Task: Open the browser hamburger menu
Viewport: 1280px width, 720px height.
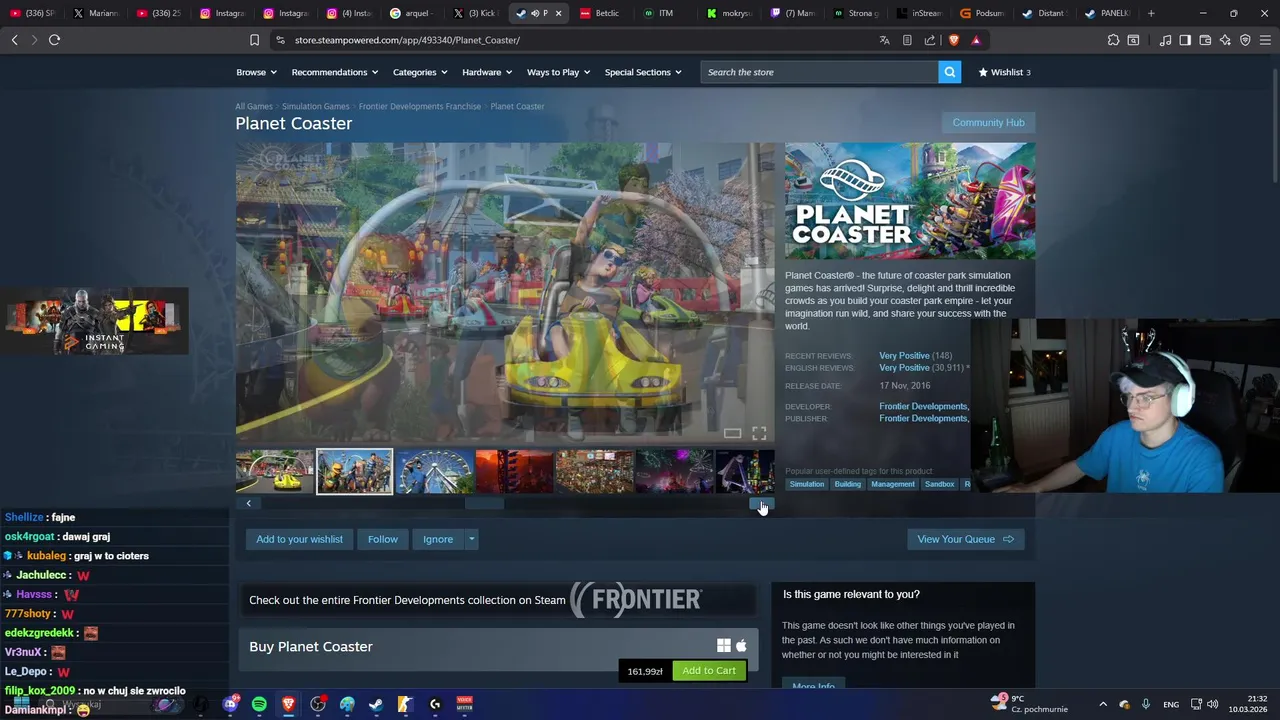Action: click(1265, 40)
